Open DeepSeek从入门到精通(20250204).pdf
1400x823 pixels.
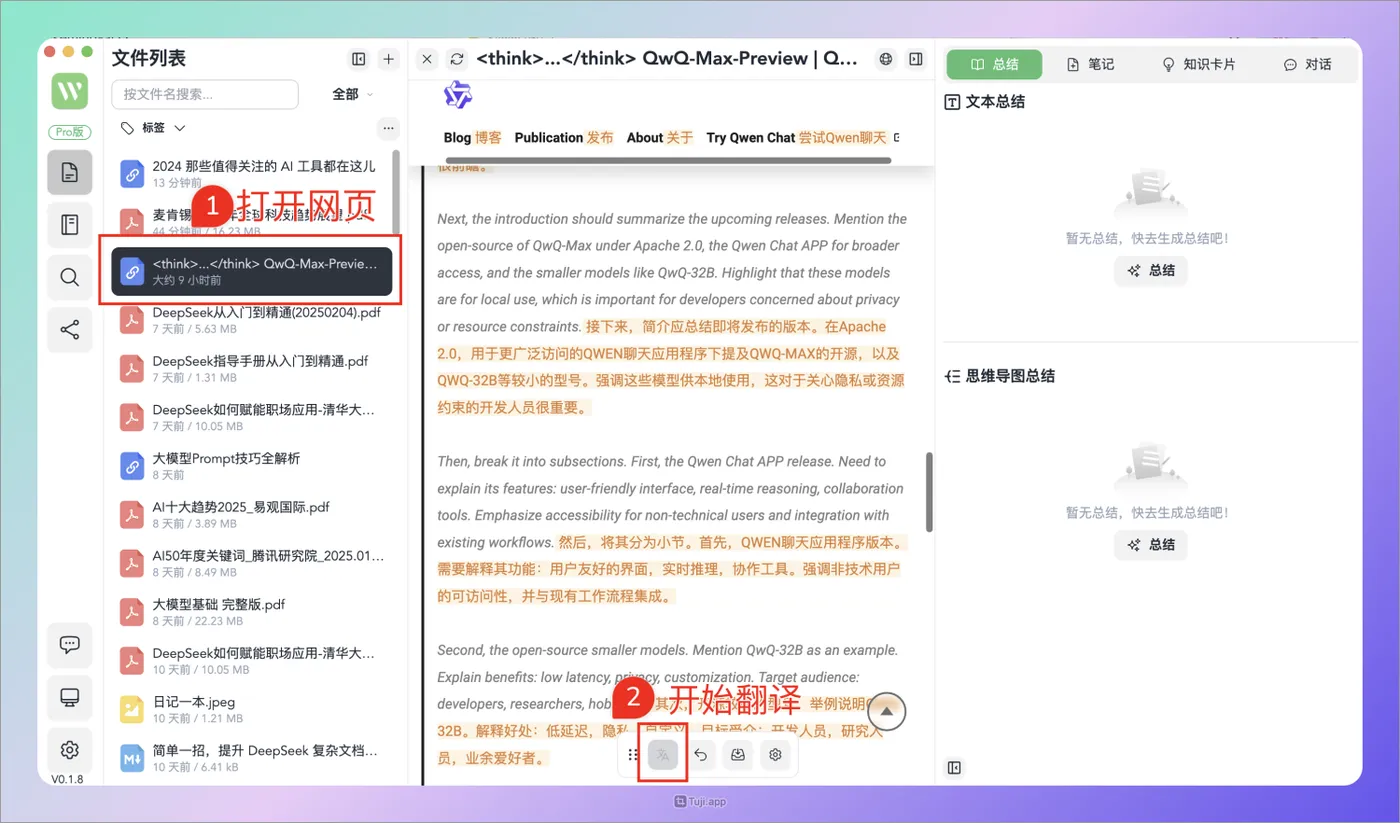tap(252, 320)
